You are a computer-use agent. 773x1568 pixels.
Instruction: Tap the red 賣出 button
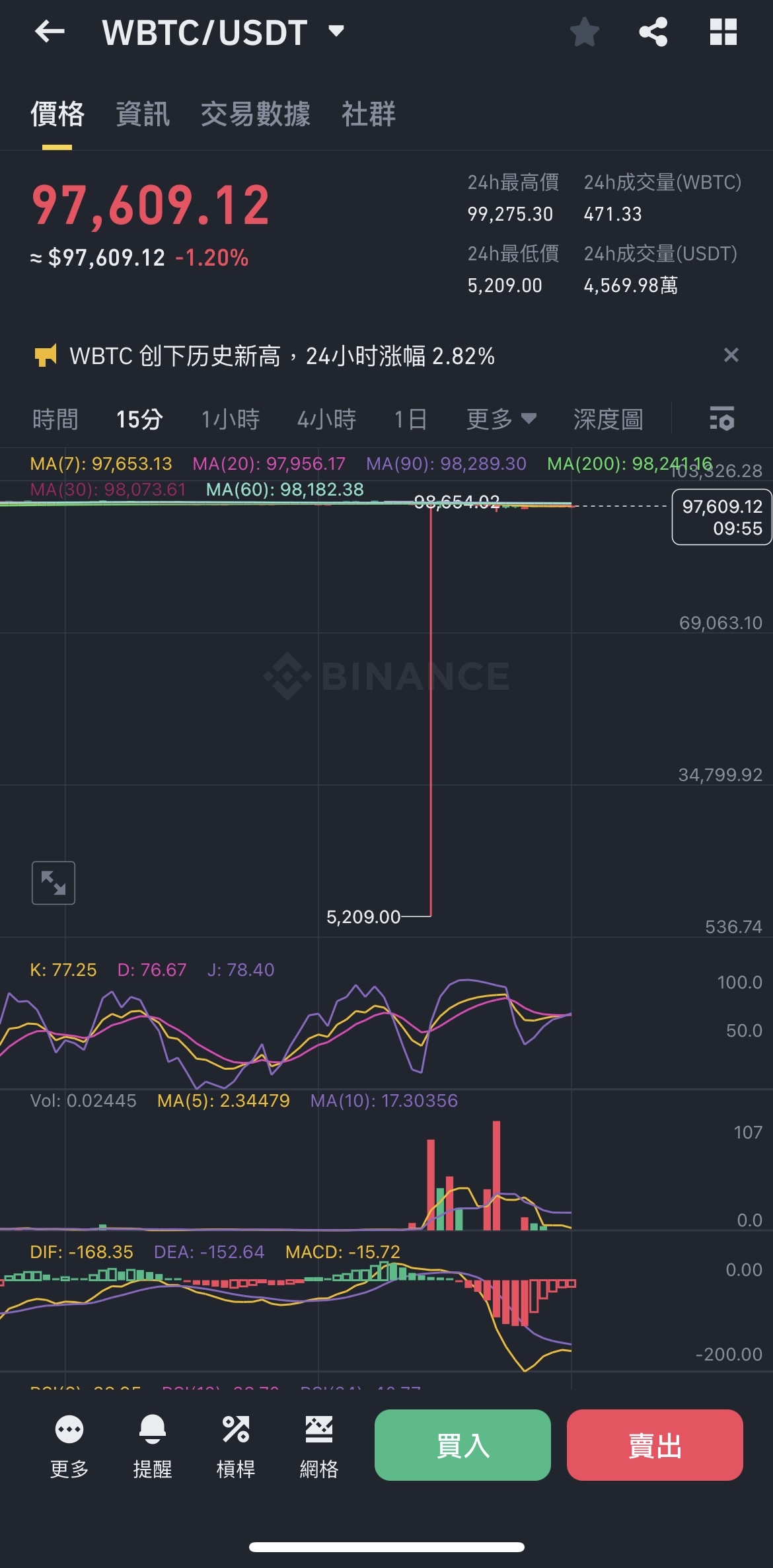point(655,1445)
